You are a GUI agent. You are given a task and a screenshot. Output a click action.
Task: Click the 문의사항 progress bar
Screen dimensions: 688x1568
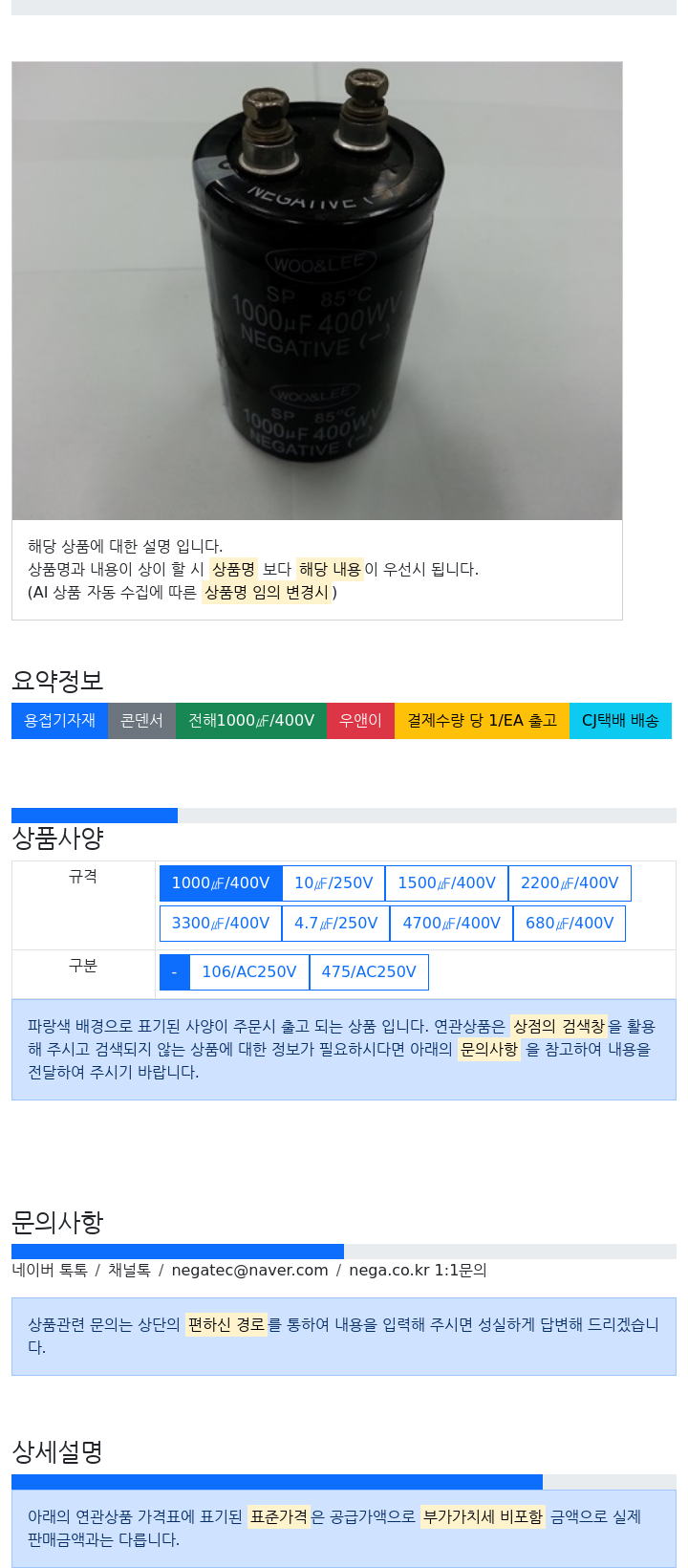pyautogui.click(x=344, y=1252)
